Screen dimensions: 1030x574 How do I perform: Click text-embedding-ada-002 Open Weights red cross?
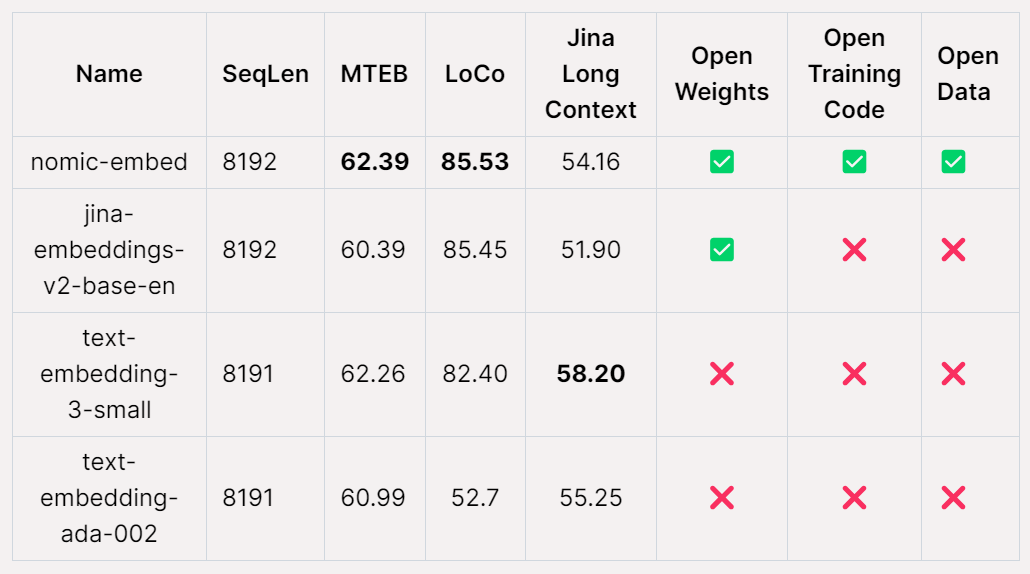(x=722, y=497)
